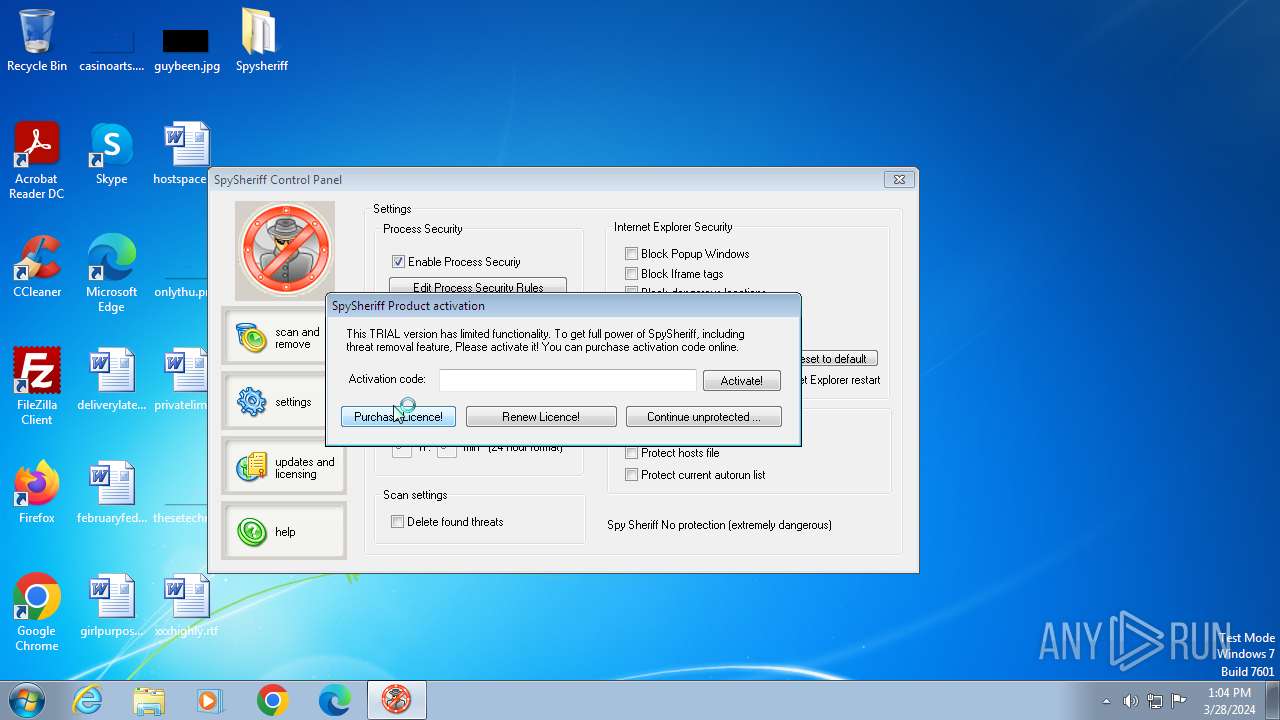
Task: Open Internet Explorer from taskbar
Action: point(88,700)
